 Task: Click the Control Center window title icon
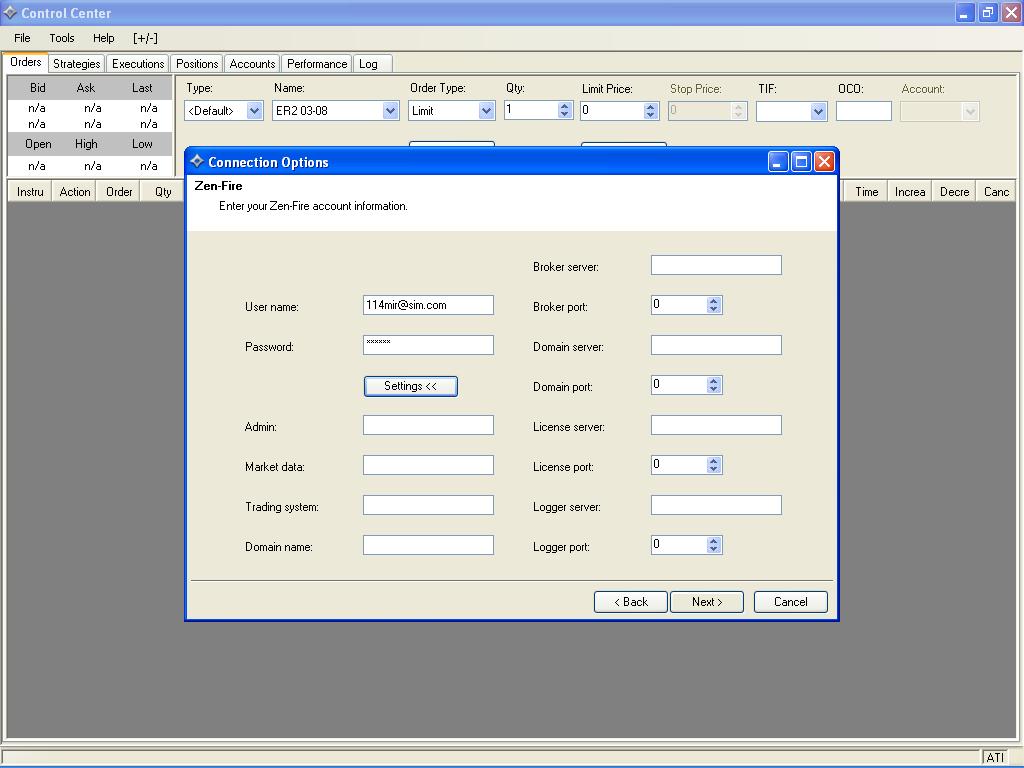click(10, 13)
